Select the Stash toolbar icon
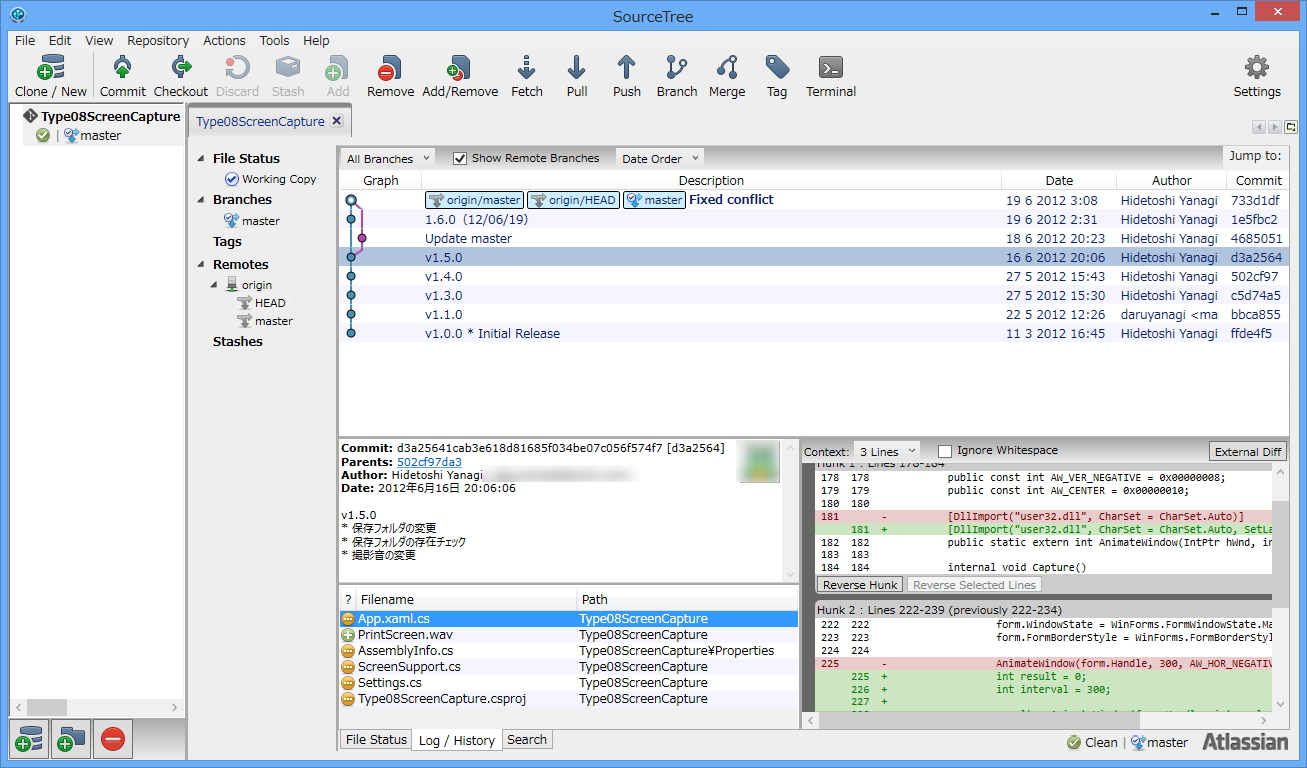The image size is (1307, 768). (x=287, y=75)
